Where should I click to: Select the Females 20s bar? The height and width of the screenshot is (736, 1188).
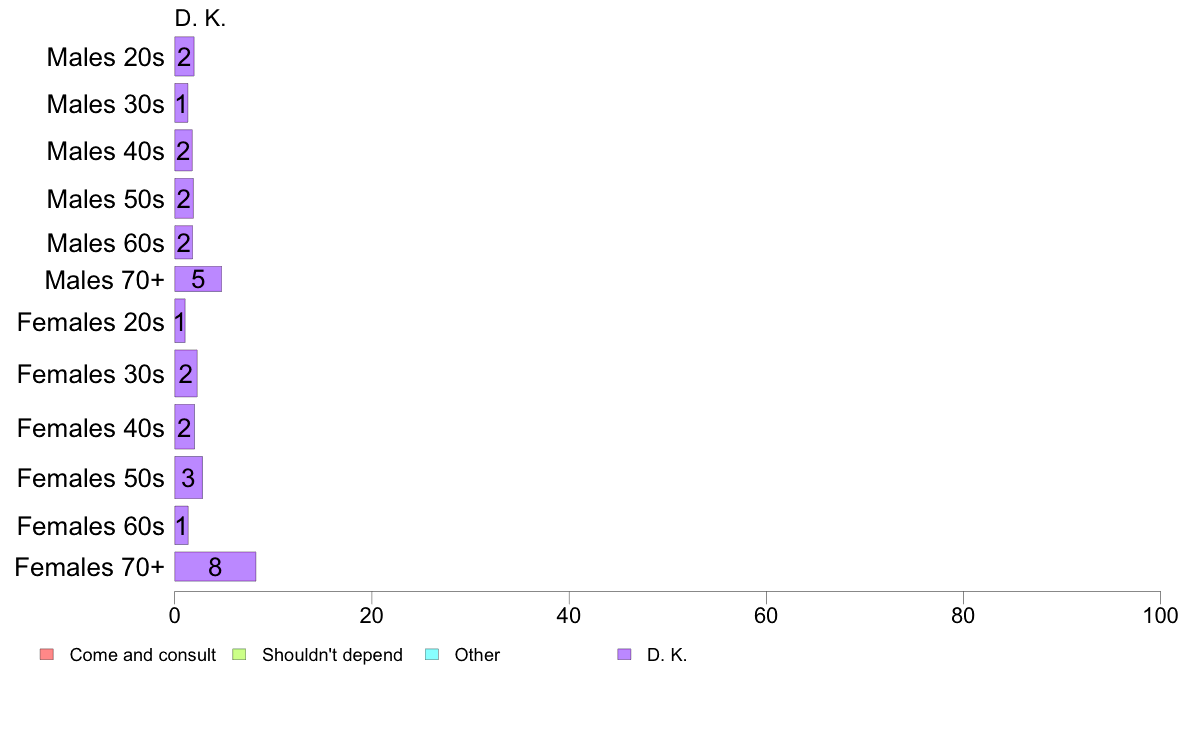coord(180,321)
